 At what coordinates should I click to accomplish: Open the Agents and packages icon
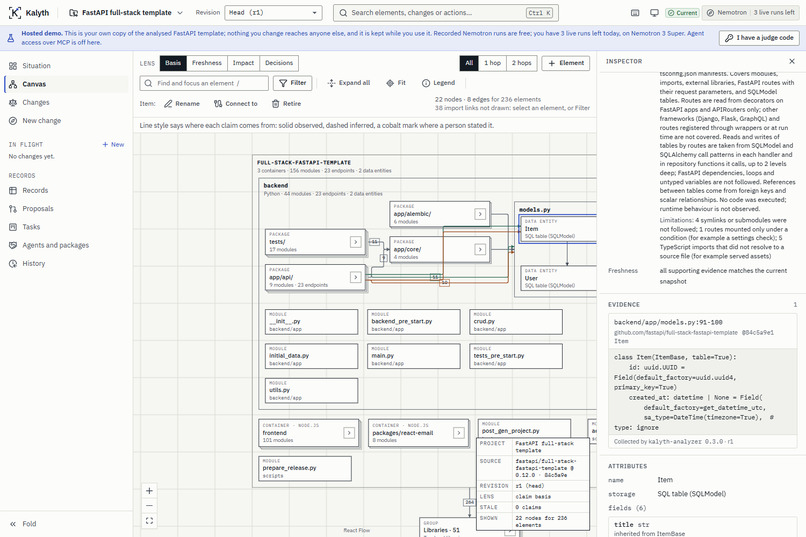pos(13,245)
